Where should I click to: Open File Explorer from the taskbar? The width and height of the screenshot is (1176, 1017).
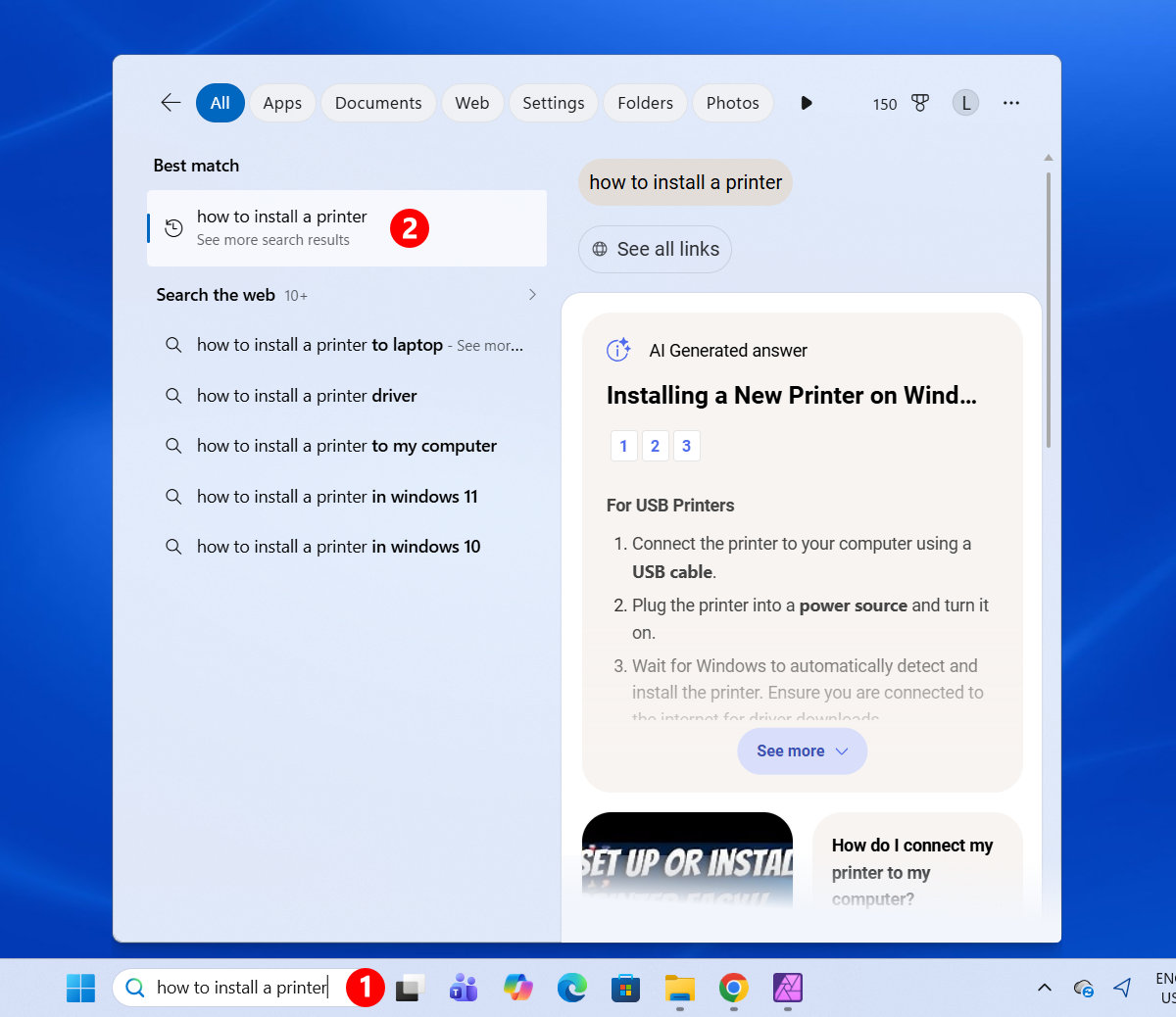click(x=680, y=988)
